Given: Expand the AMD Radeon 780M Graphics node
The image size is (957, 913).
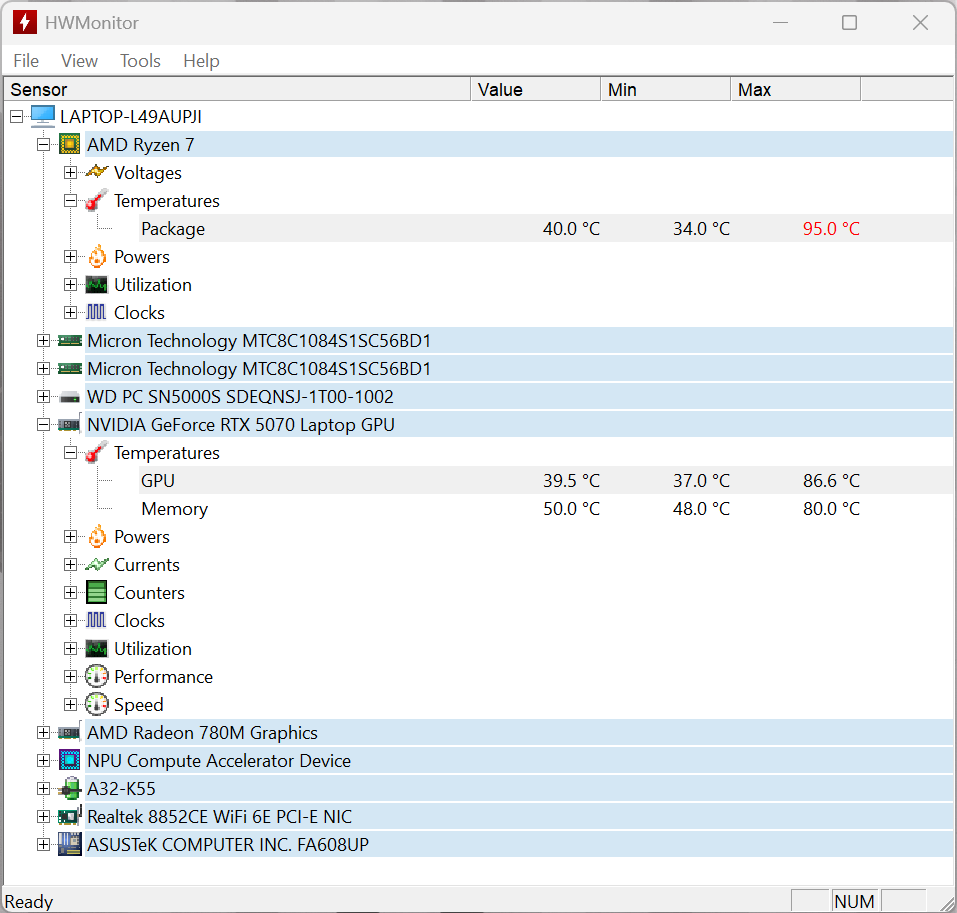Looking at the screenshot, I should [43, 733].
